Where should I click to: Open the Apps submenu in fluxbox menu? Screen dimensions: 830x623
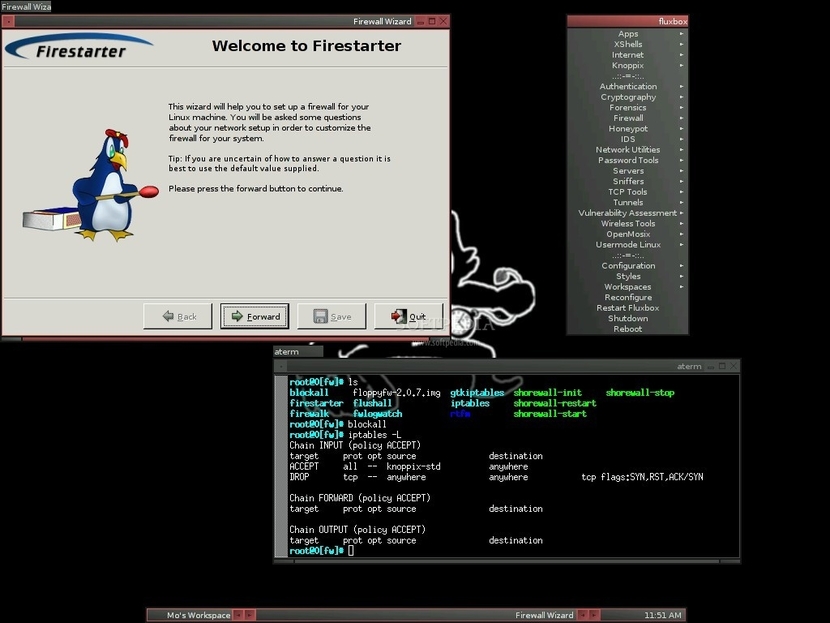628,33
